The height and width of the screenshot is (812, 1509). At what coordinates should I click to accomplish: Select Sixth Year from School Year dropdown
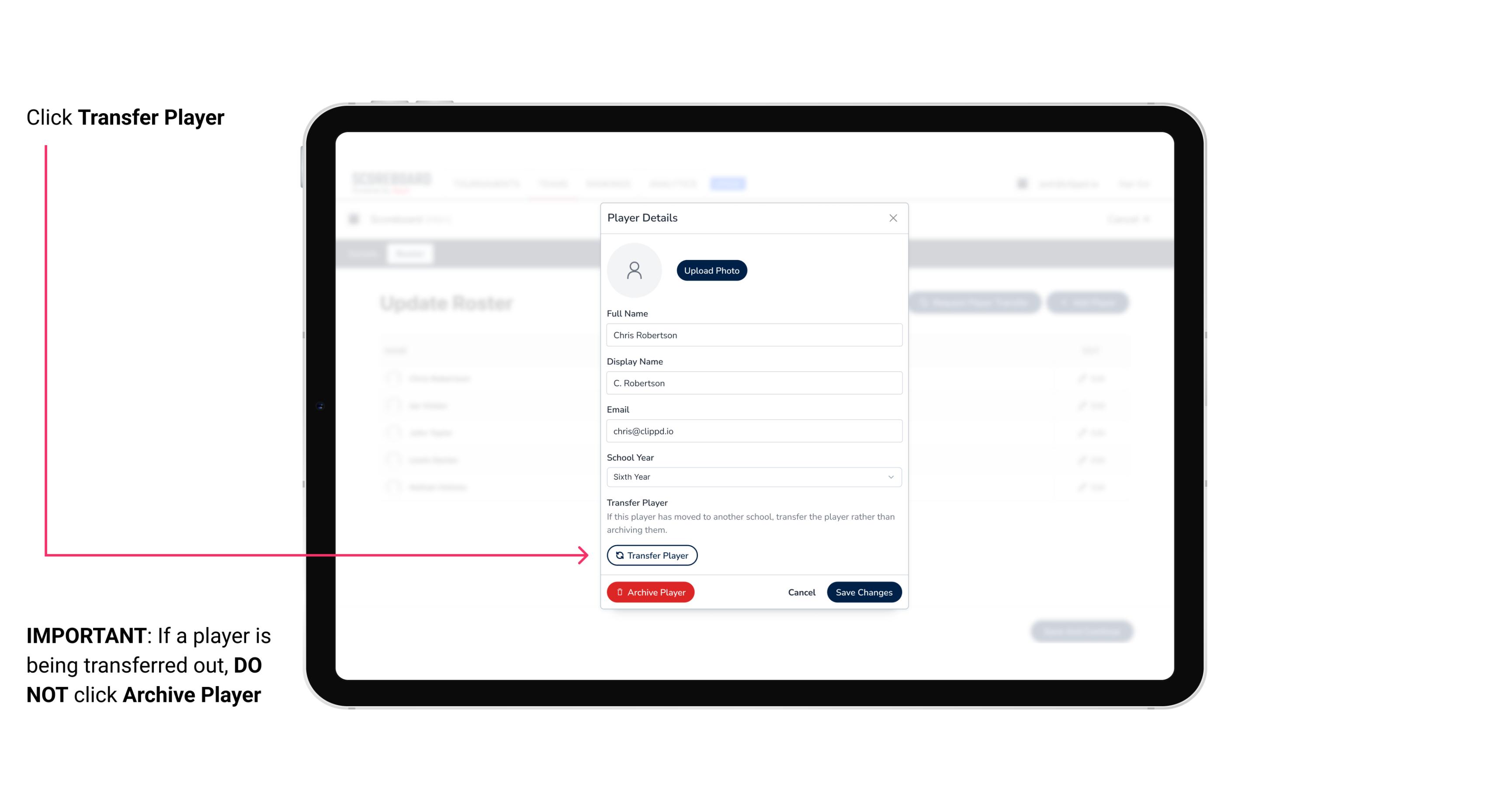[752, 476]
